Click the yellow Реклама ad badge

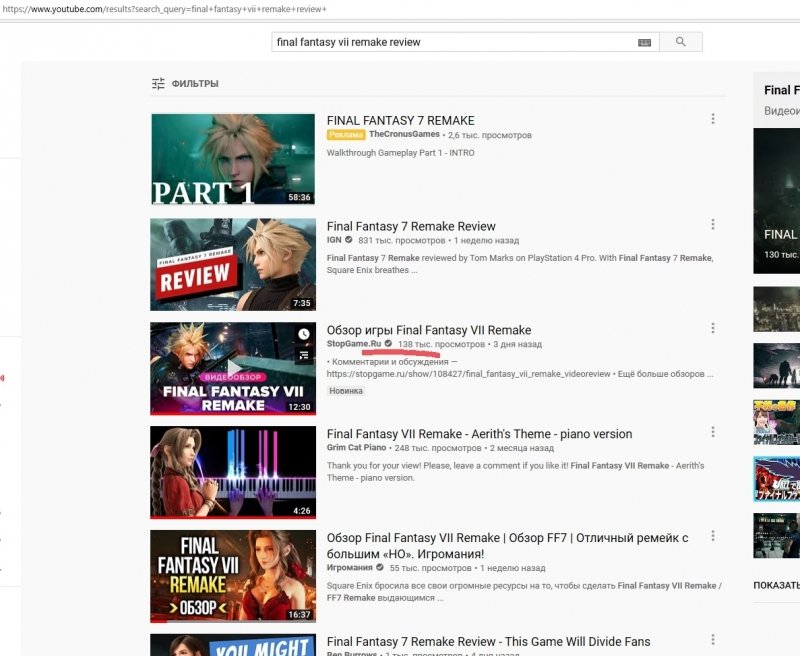pos(346,135)
